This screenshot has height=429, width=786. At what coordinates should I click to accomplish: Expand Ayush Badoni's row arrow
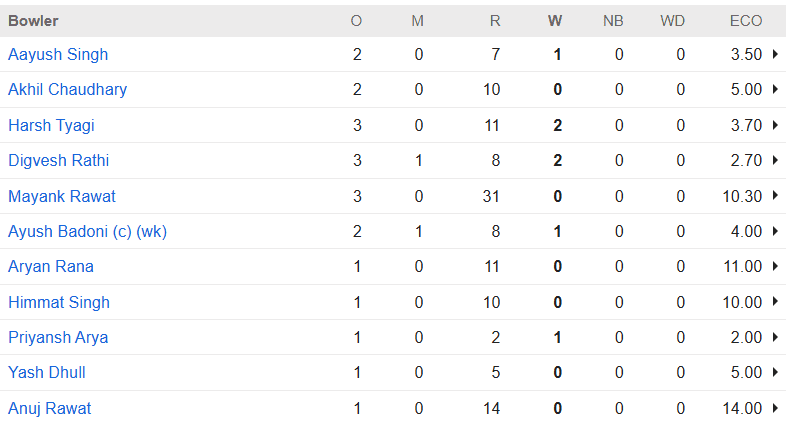coord(775,231)
